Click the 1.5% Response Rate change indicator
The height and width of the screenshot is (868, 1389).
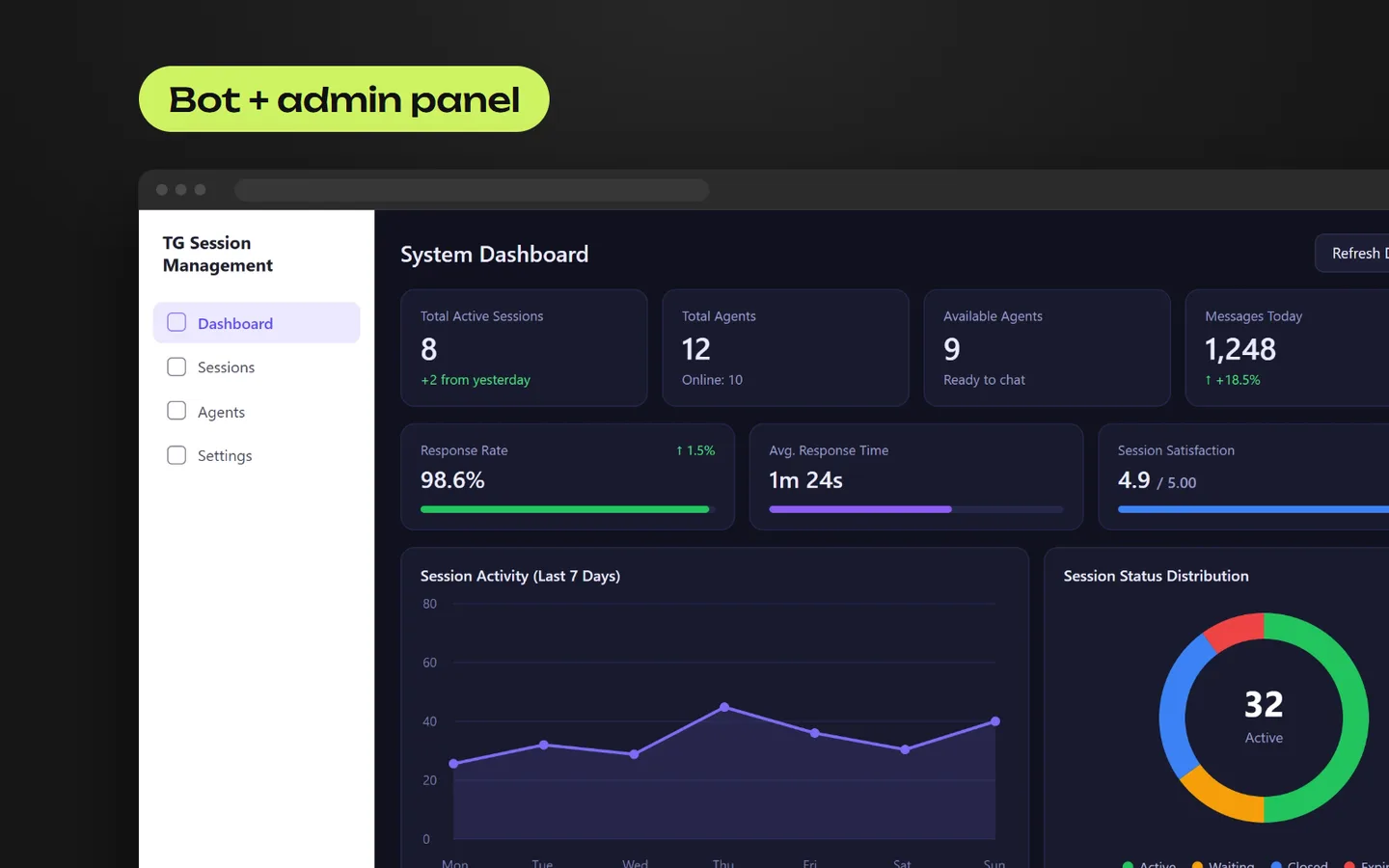coord(695,450)
